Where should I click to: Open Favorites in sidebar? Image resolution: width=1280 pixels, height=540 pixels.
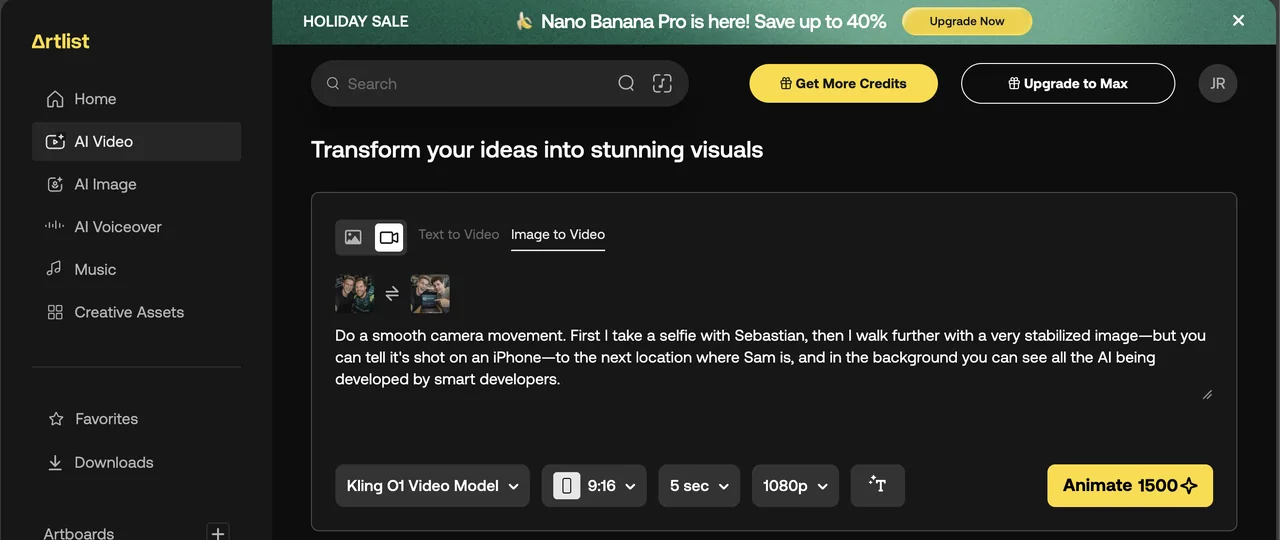click(136, 419)
